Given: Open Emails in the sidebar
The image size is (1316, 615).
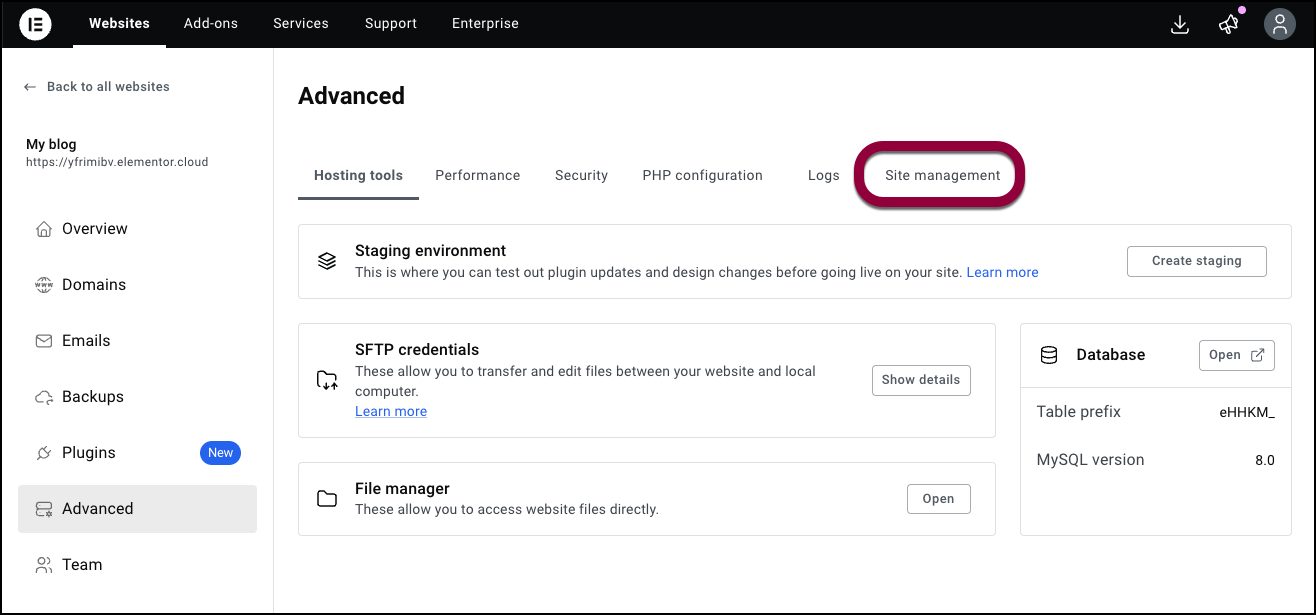Looking at the screenshot, I should pos(137,341).
